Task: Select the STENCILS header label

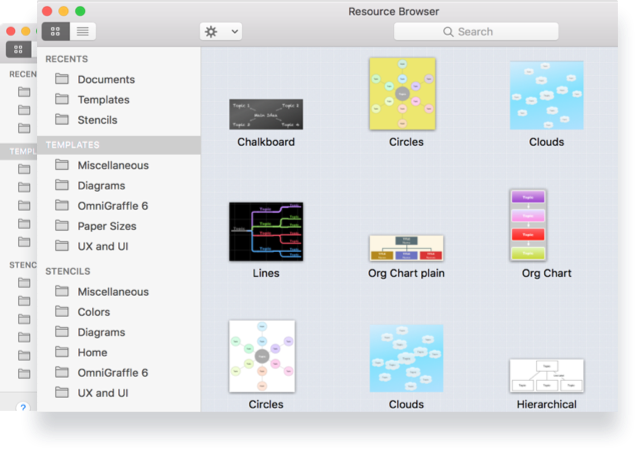Action: (68, 271)
